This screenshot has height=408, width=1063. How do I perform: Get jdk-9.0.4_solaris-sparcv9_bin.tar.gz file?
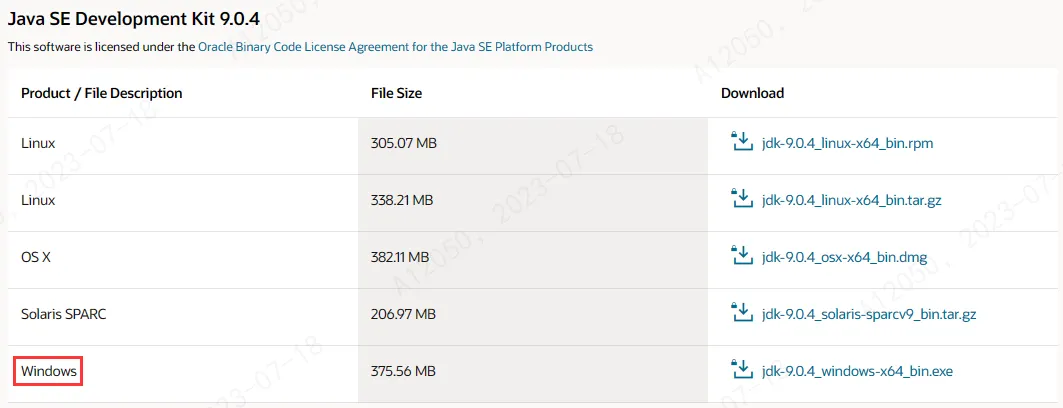pos(868,315)
